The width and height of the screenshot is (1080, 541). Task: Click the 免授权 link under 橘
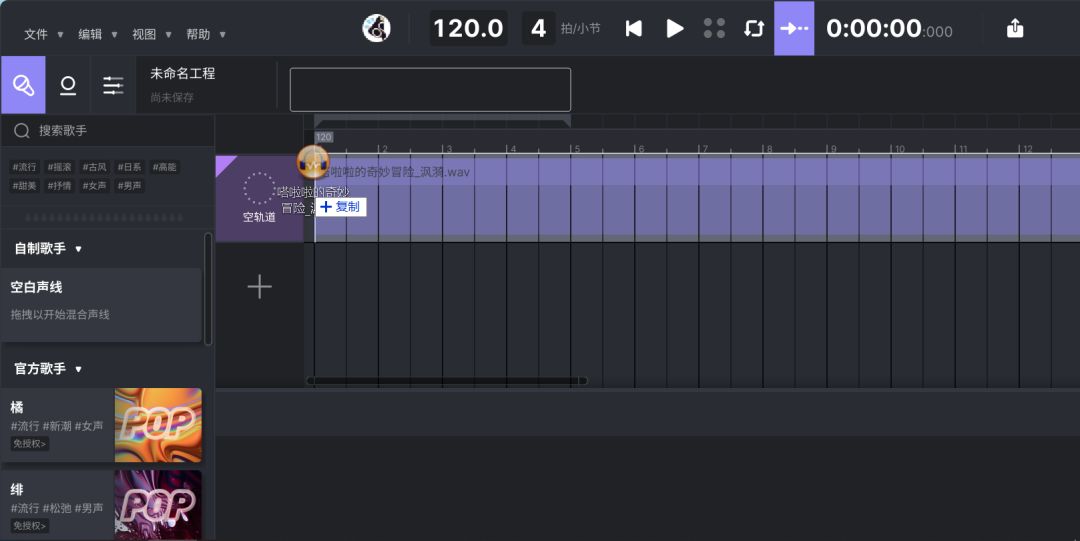(29, 443)
